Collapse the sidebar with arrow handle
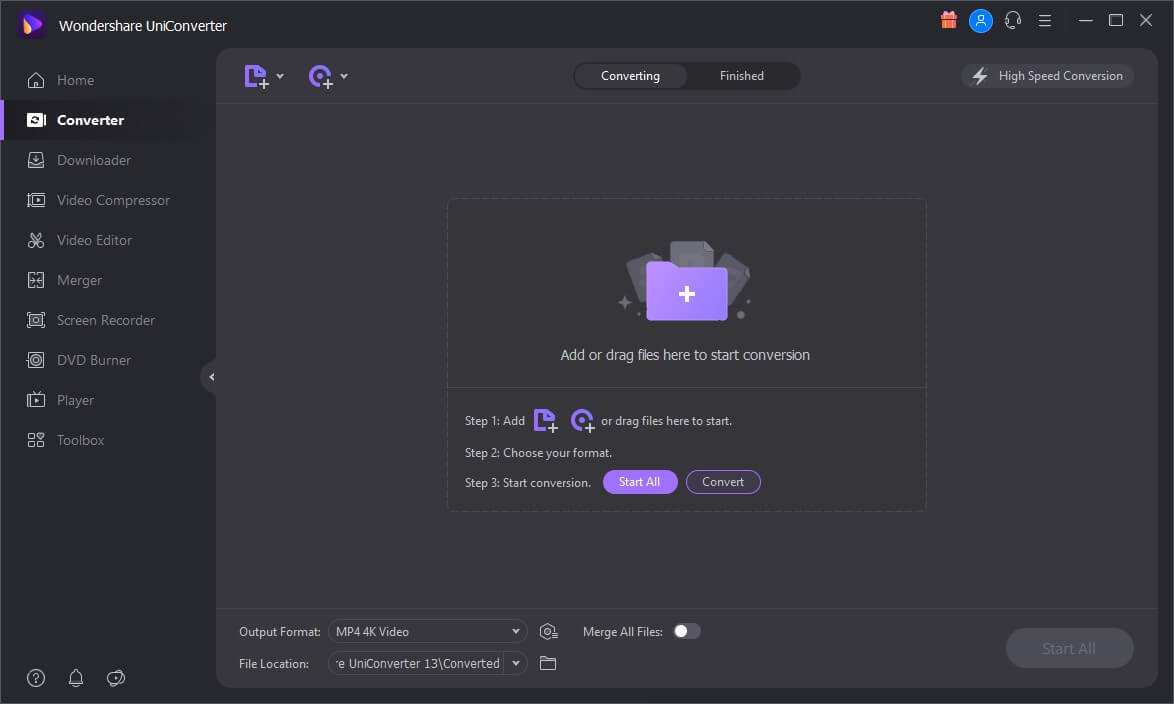1174x704 pixels. point(210,377)
